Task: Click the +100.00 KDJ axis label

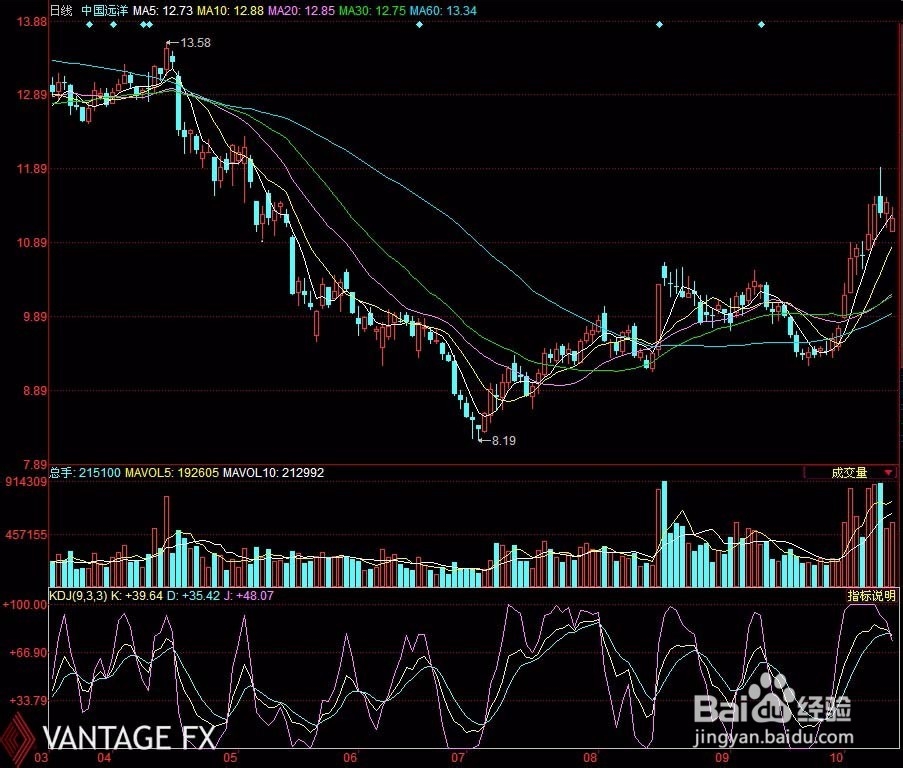Action: (25, 604)
